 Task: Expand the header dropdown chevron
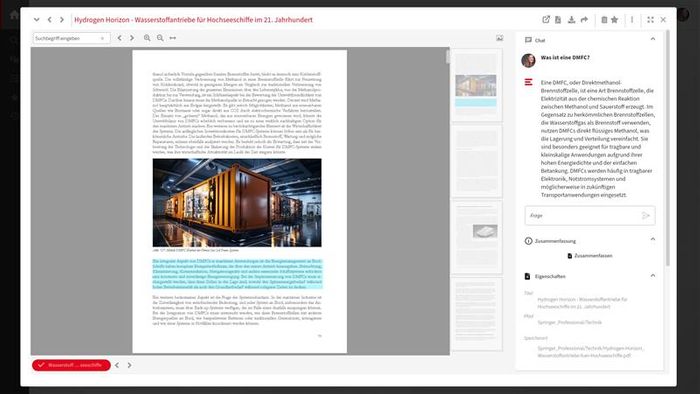click(37, 20)
